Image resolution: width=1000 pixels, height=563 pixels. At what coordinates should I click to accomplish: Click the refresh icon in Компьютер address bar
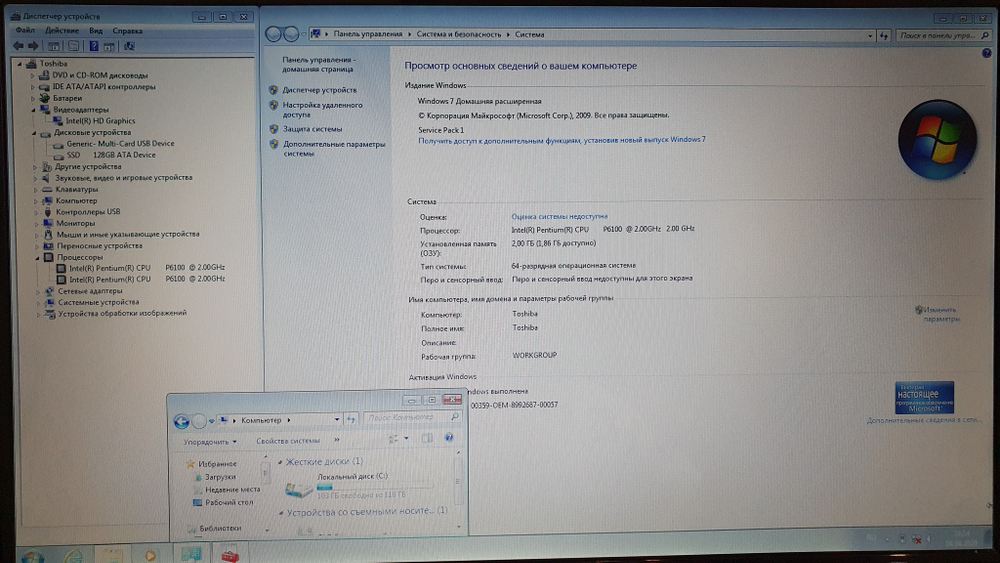coord(351,420)
